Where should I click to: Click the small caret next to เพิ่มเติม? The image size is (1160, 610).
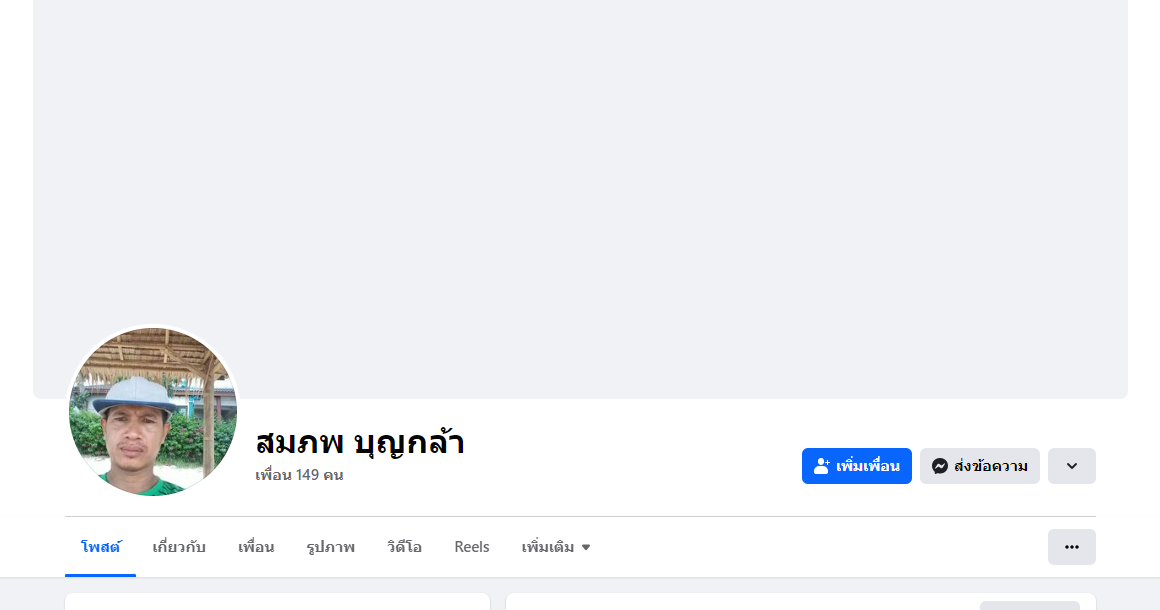pos(586,548)
